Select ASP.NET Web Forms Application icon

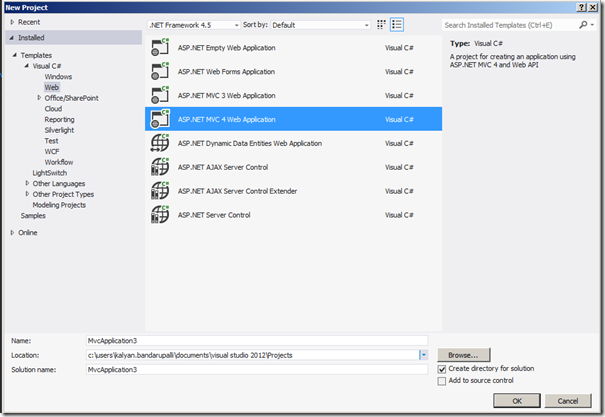(x=160, y=71)
